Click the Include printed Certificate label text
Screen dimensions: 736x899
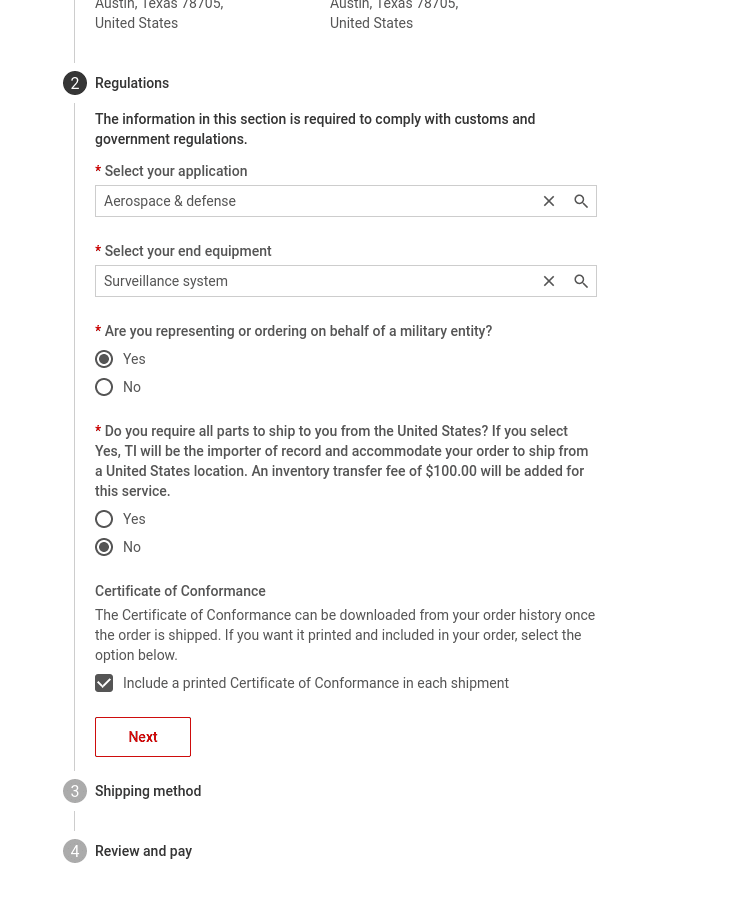[x=316, y=683]
